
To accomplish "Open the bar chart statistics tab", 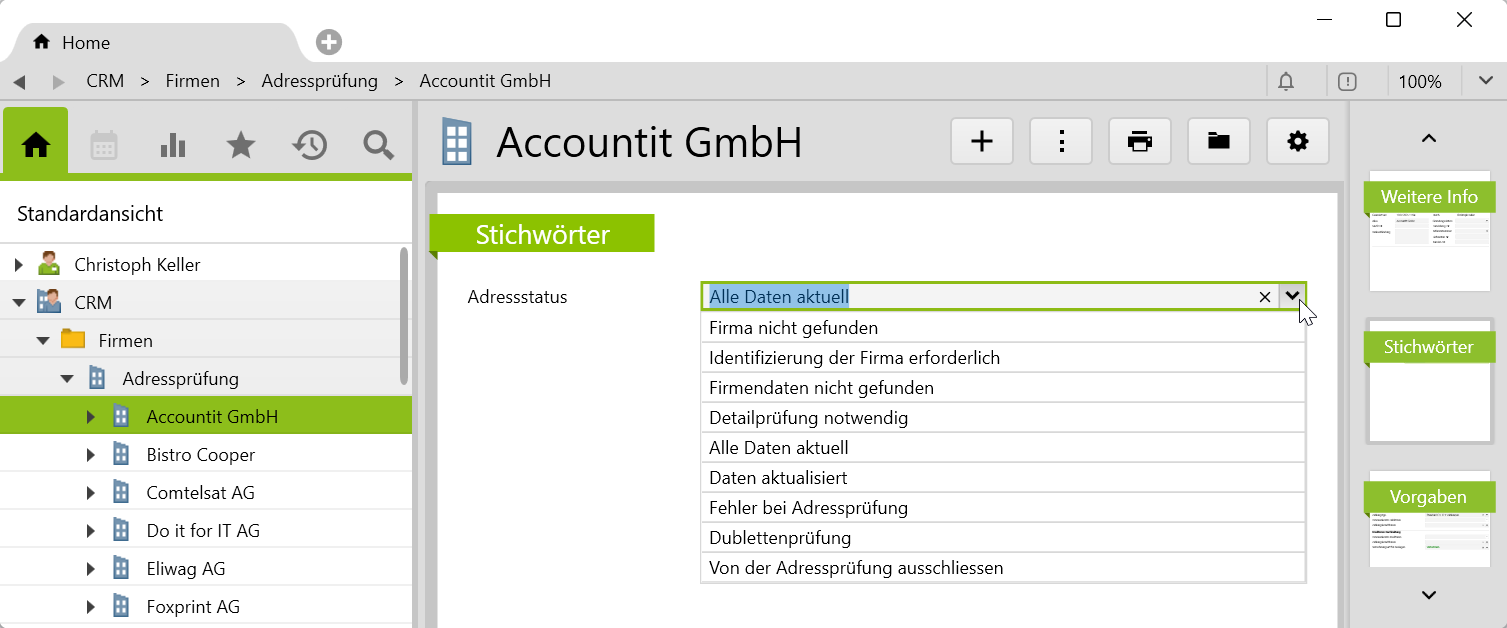I will coord(173,146).
